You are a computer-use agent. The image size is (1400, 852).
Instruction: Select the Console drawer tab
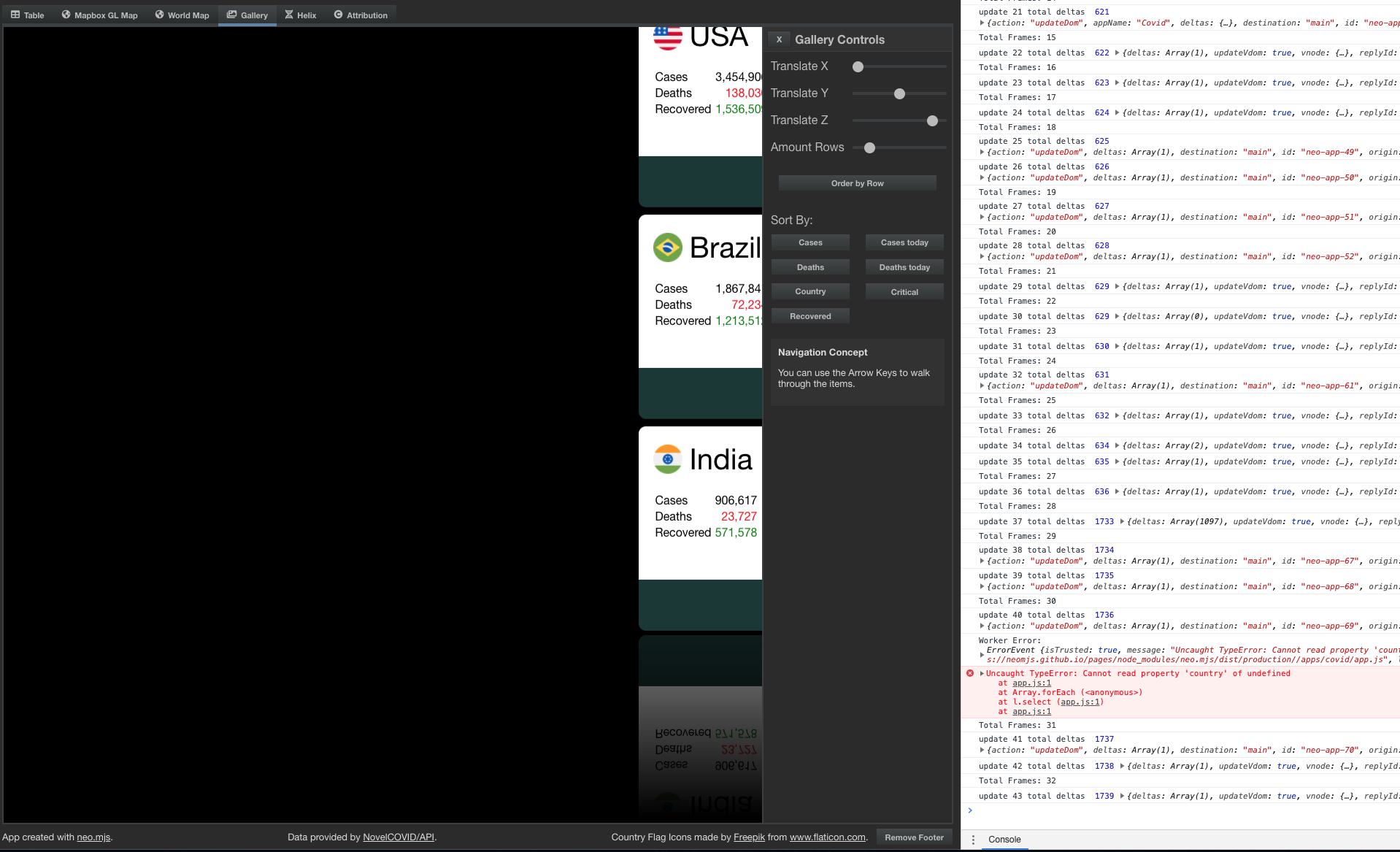(1004, 840)
